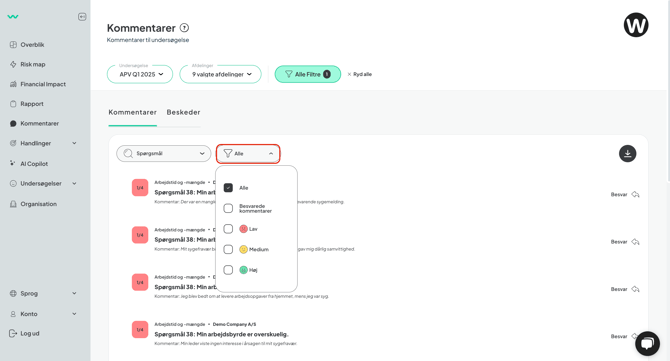The width and height of the screenshot is (670, 361).
Task: Check the Medium filter checkbox
Action: (x=228, y=249)
